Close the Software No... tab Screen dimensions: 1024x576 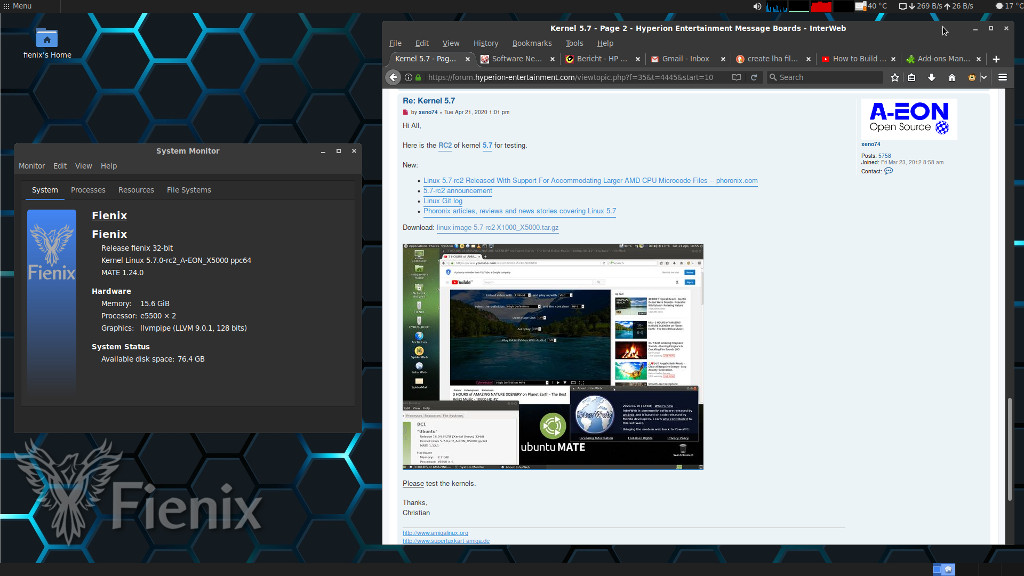[552, 59]
